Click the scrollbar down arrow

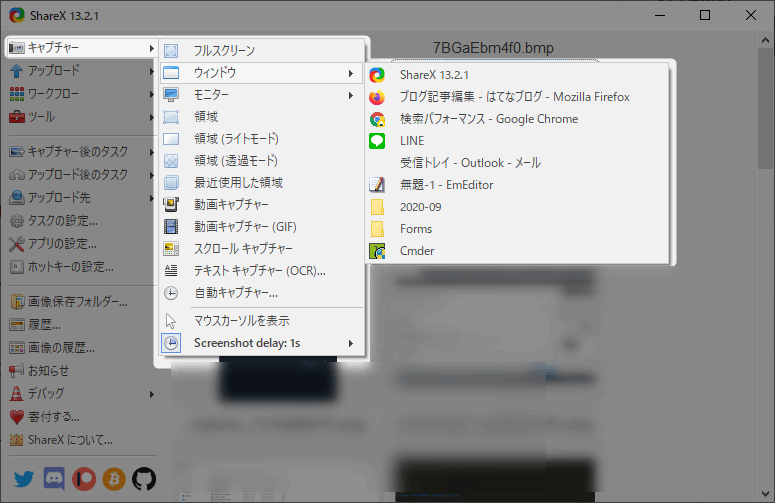[766, 494]
